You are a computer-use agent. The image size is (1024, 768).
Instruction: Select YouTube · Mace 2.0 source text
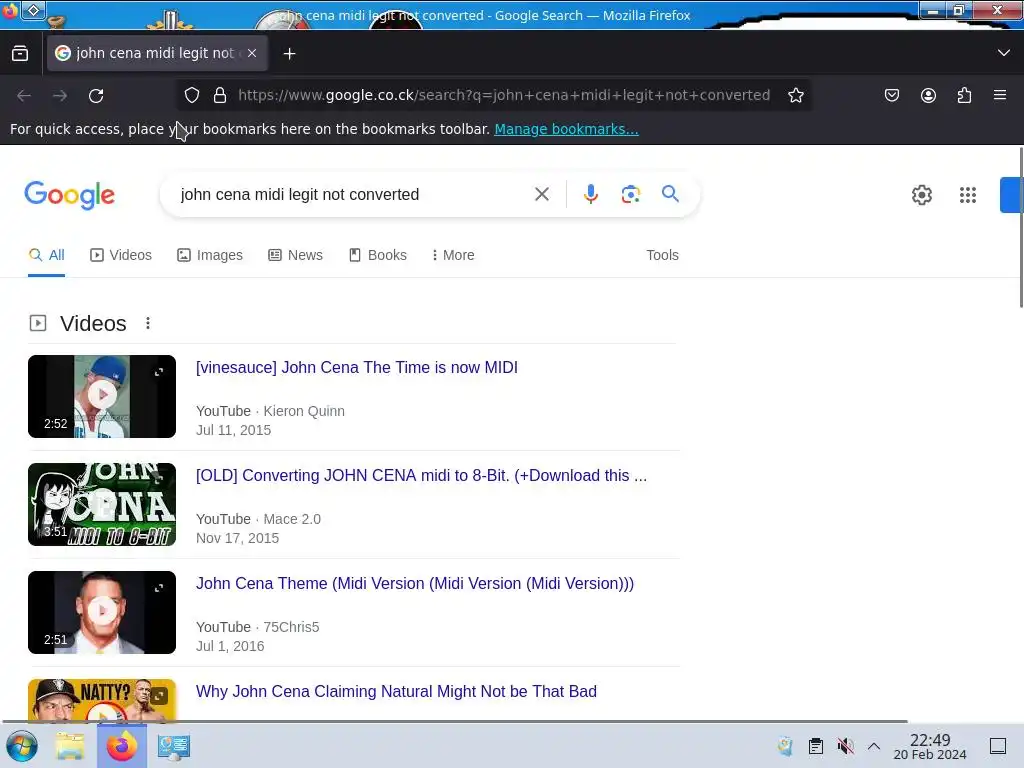(x=259, y=519)
